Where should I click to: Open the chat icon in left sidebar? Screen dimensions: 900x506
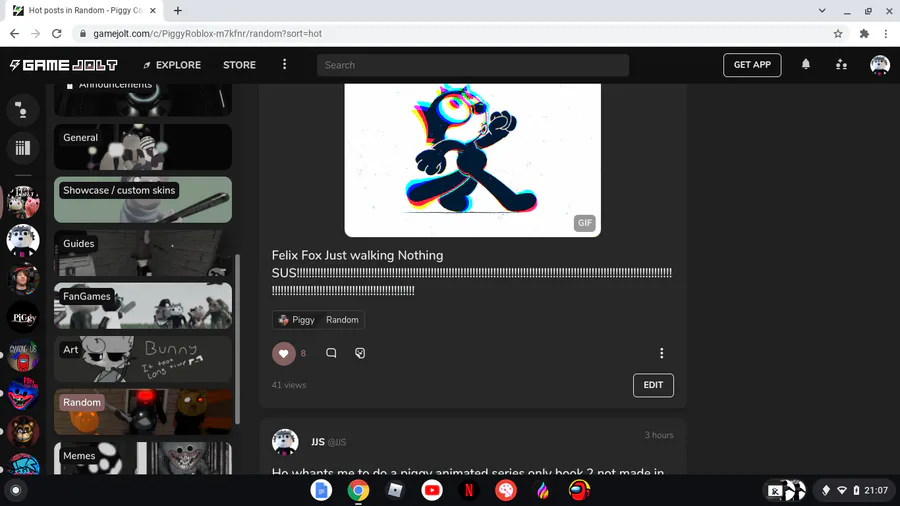point(23,109)
